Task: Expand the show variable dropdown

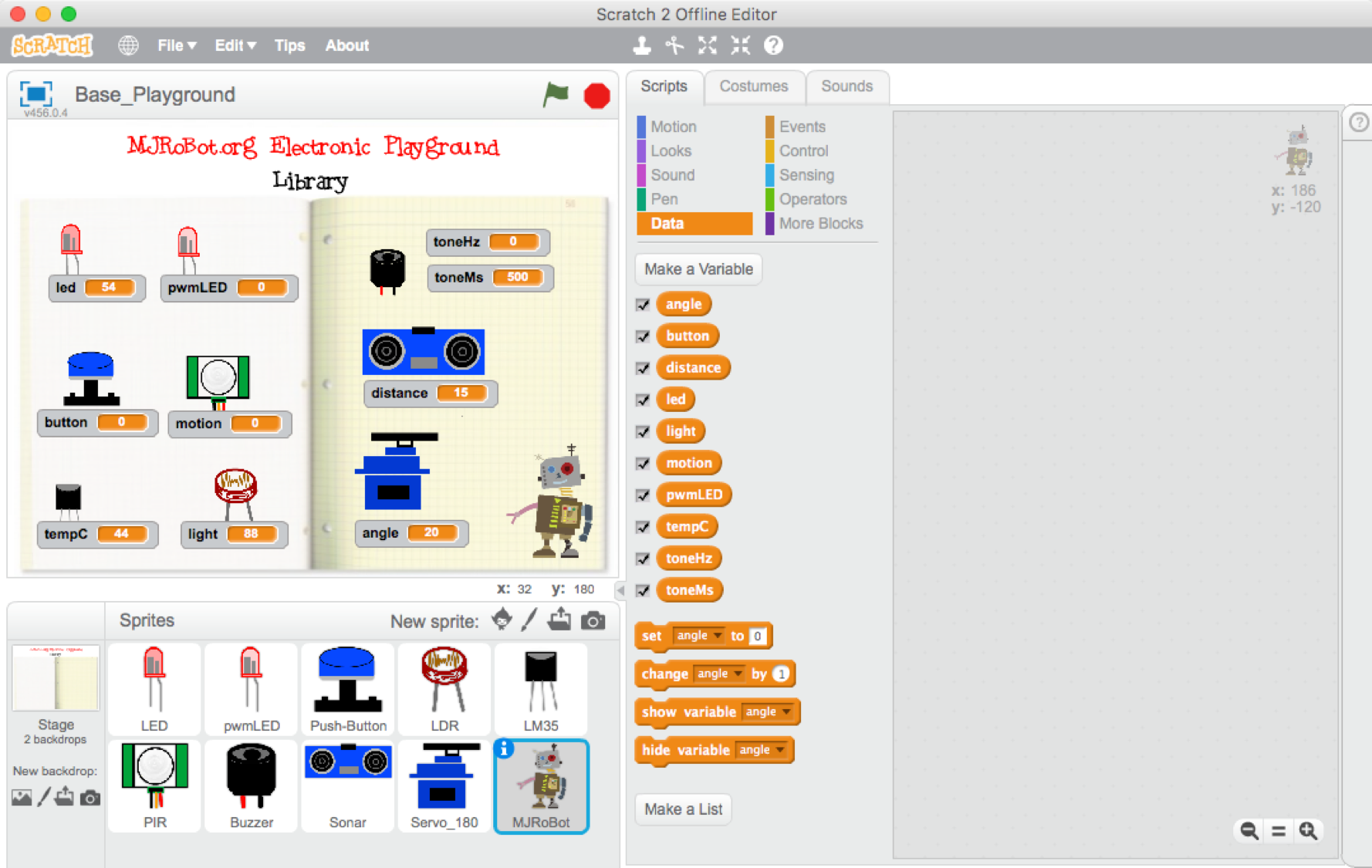Action: [x=785, y=711]
